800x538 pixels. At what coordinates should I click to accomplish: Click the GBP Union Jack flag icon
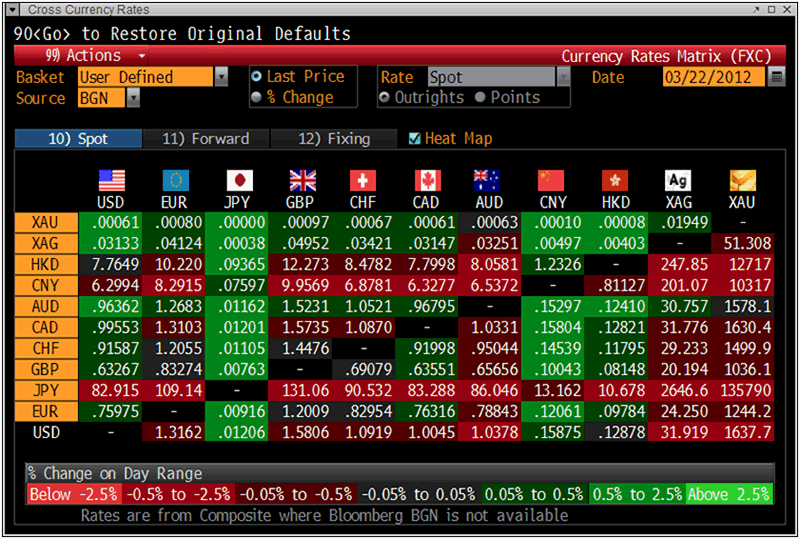coord(303,181)
